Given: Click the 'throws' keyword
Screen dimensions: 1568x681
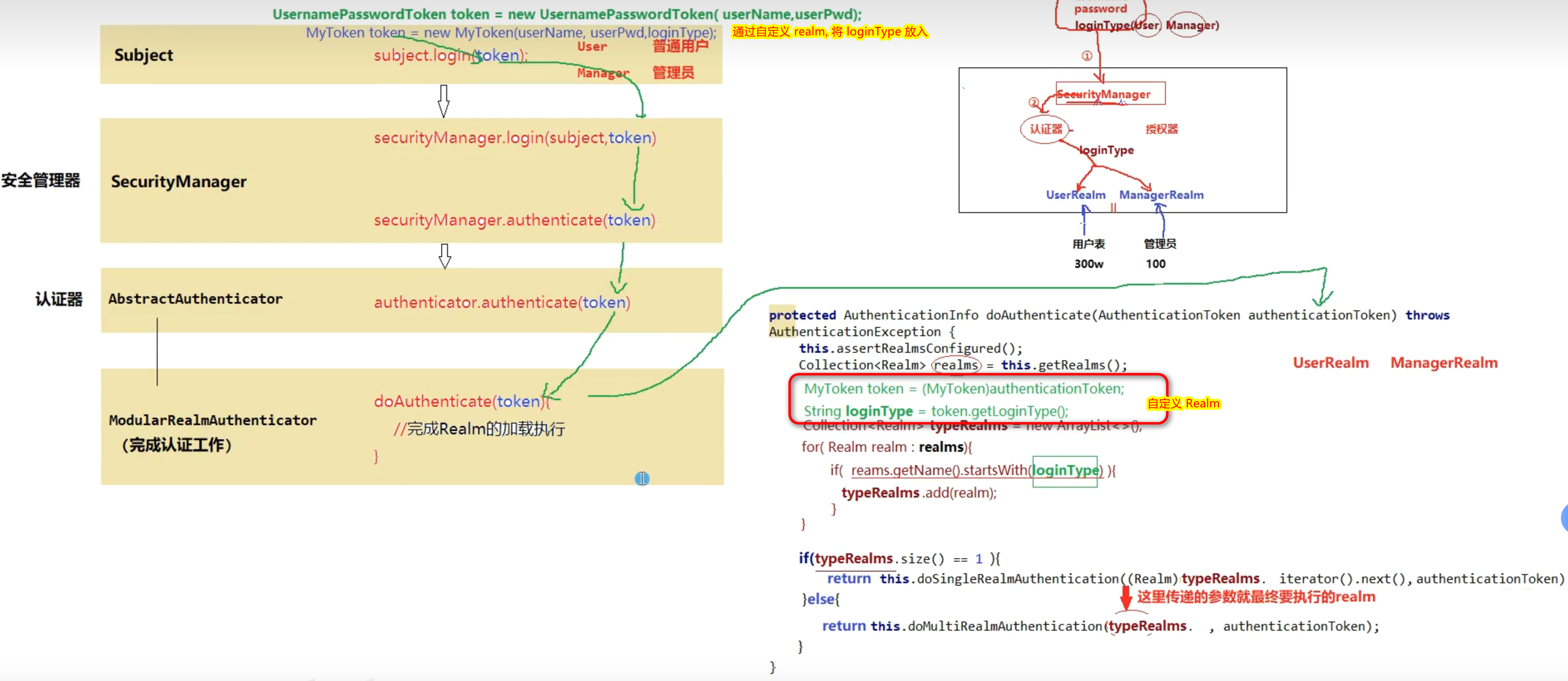Looking at the screenshot, I should tap(1427, 315).
